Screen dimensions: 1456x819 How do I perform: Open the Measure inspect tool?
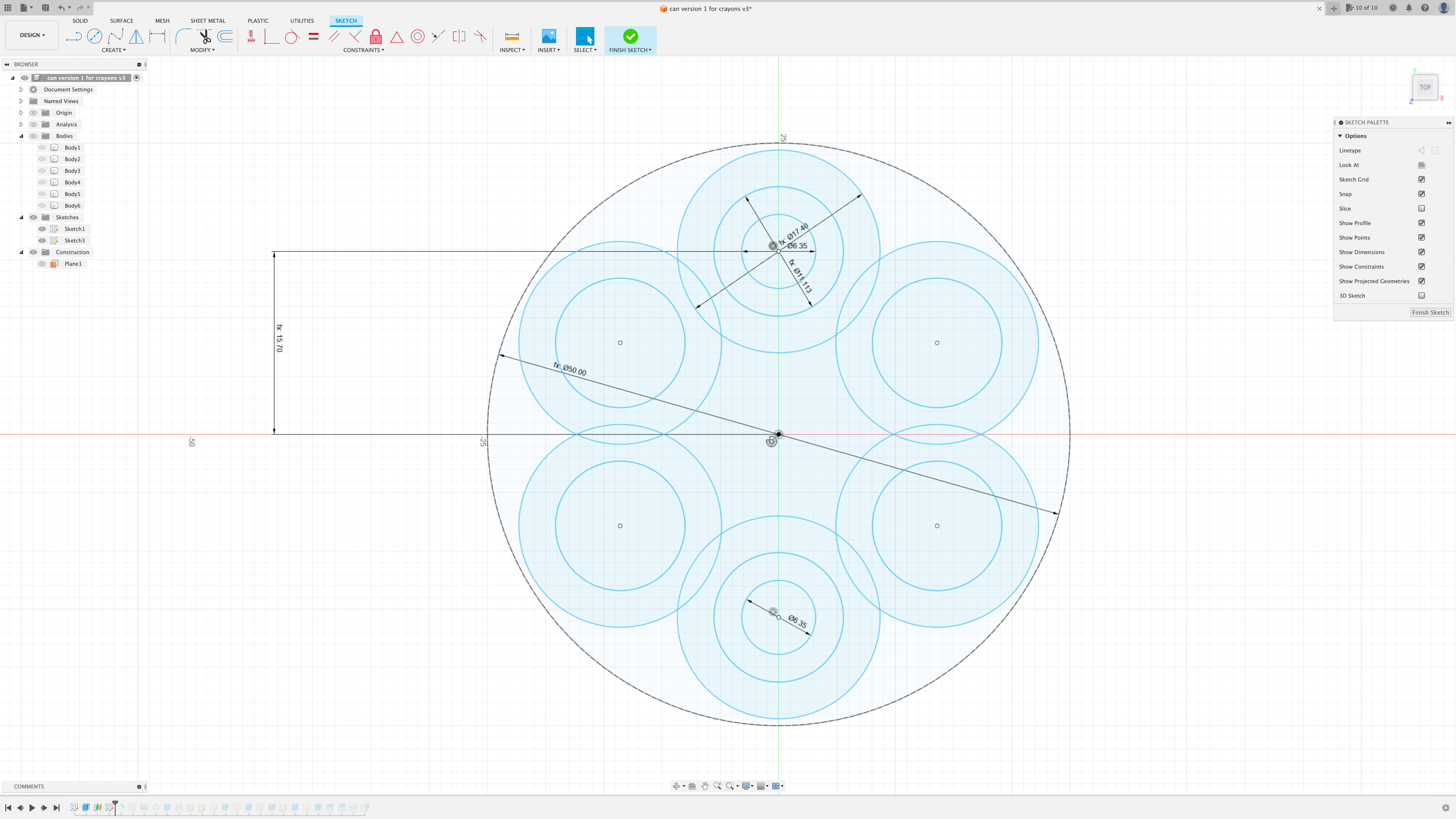[512, 37]
